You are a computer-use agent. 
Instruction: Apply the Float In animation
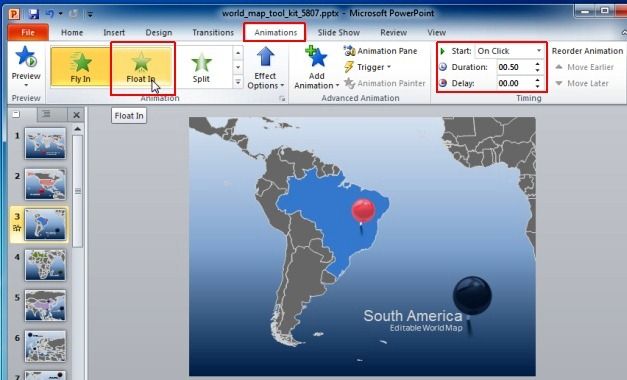(141, 66)
